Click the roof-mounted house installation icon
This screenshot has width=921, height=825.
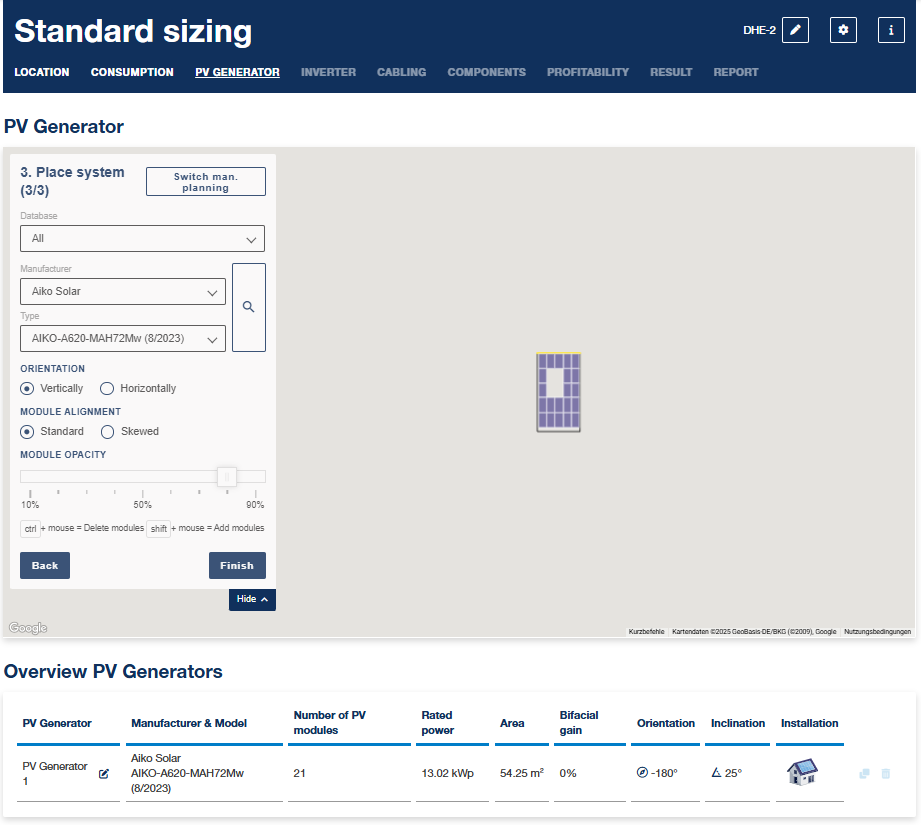801,772
